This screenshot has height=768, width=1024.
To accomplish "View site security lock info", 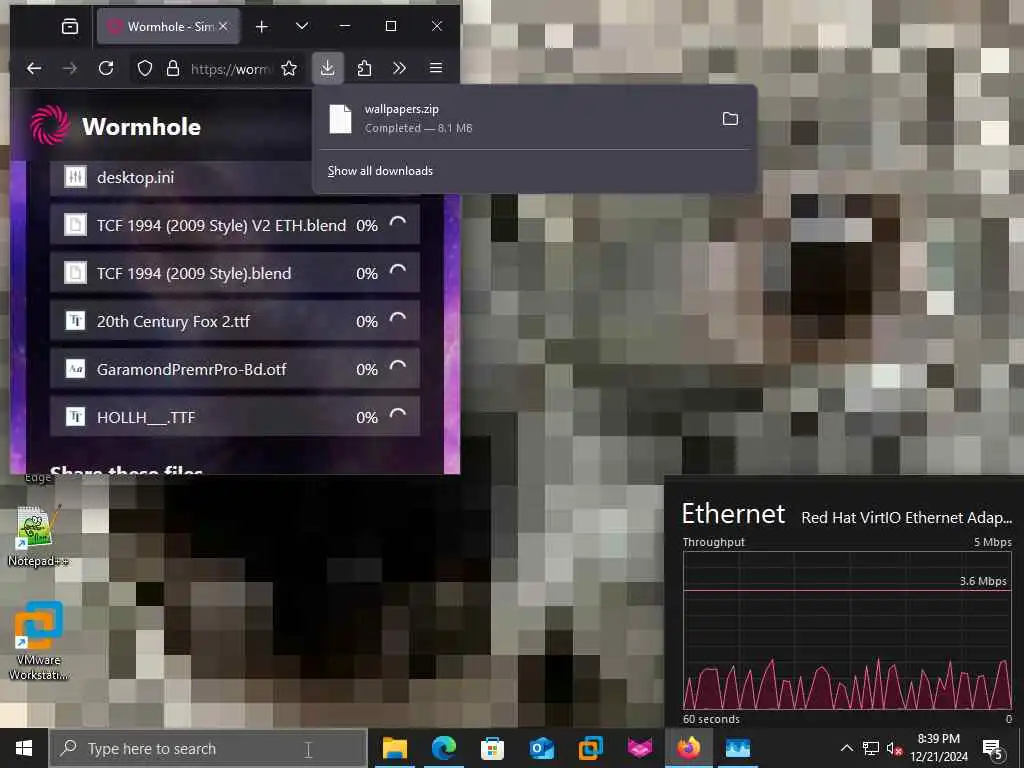I will [173, 68].
